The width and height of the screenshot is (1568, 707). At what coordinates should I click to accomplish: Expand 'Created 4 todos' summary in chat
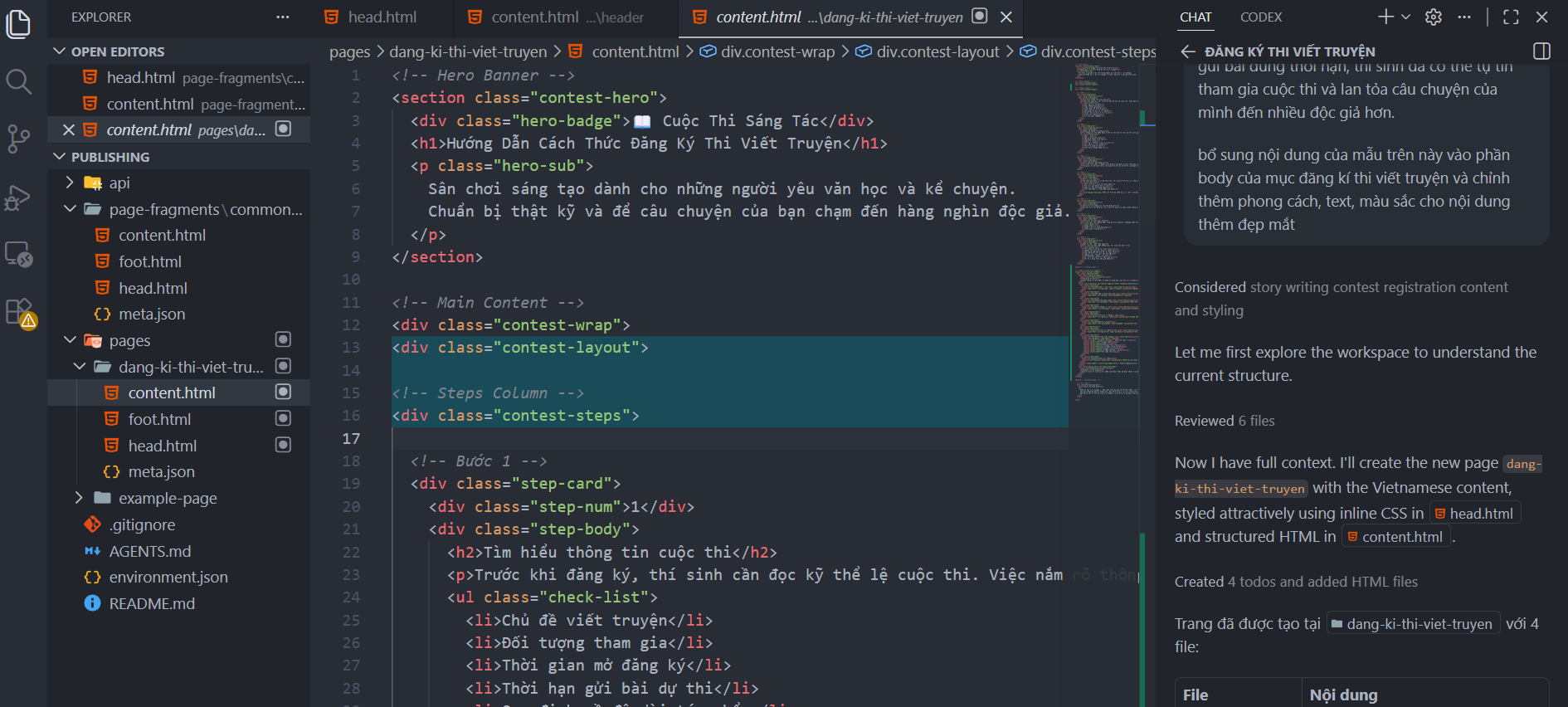(x=1296, y=582)
